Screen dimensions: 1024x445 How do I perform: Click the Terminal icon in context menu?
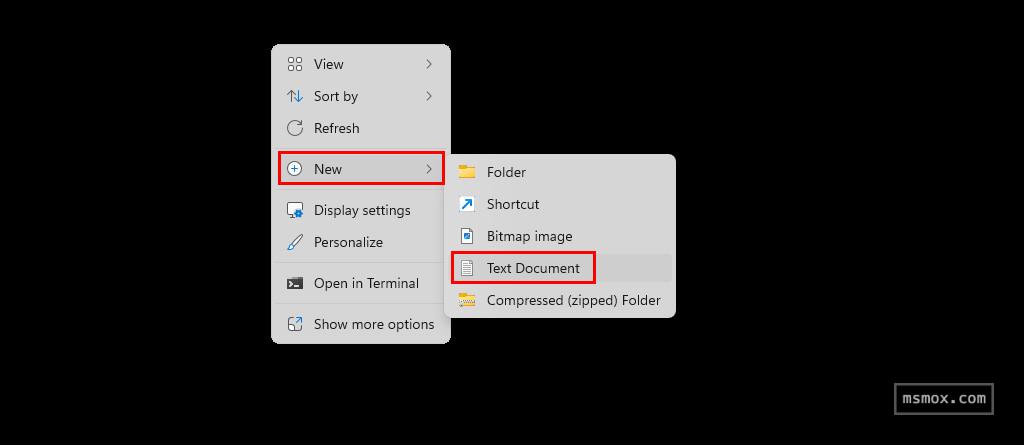(x=295, y=283)
